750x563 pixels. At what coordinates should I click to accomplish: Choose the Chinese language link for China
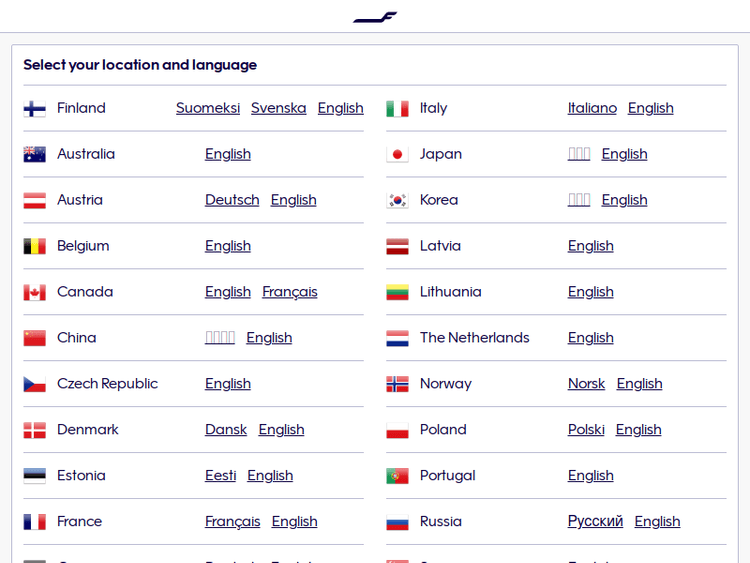[x=220, y=338]
